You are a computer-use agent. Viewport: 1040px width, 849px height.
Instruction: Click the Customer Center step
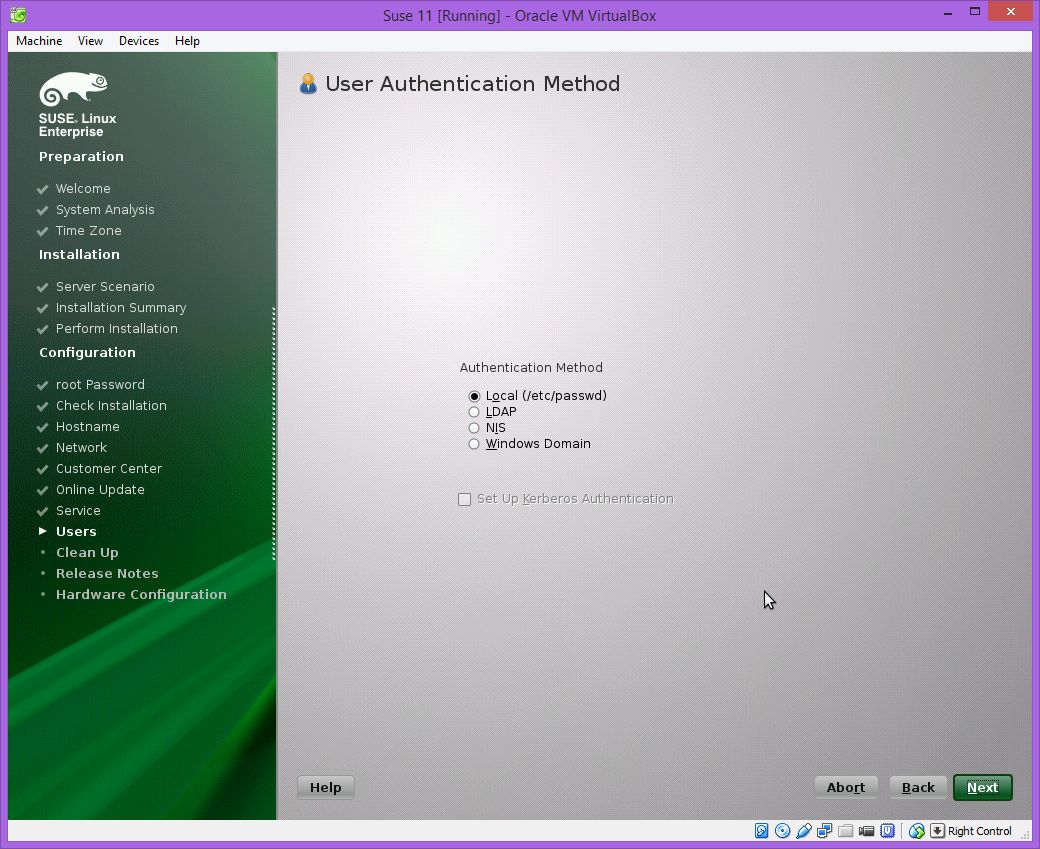[x=109, y=468]
